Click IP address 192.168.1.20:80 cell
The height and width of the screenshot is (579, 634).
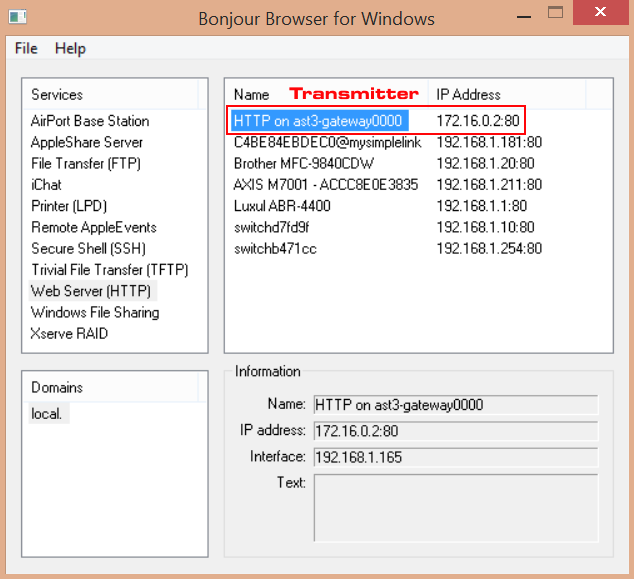486,163
